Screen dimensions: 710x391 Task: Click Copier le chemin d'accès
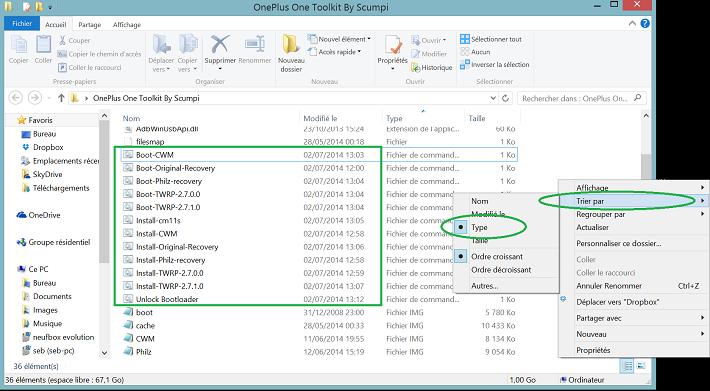pyautogui.click(x=100, y=54)
